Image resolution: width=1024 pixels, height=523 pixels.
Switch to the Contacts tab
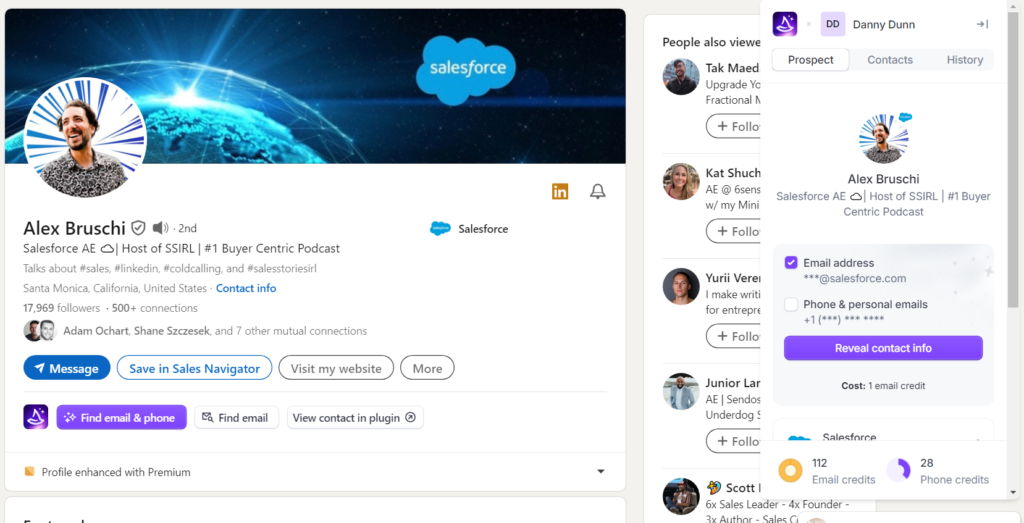tap(889, 59)
